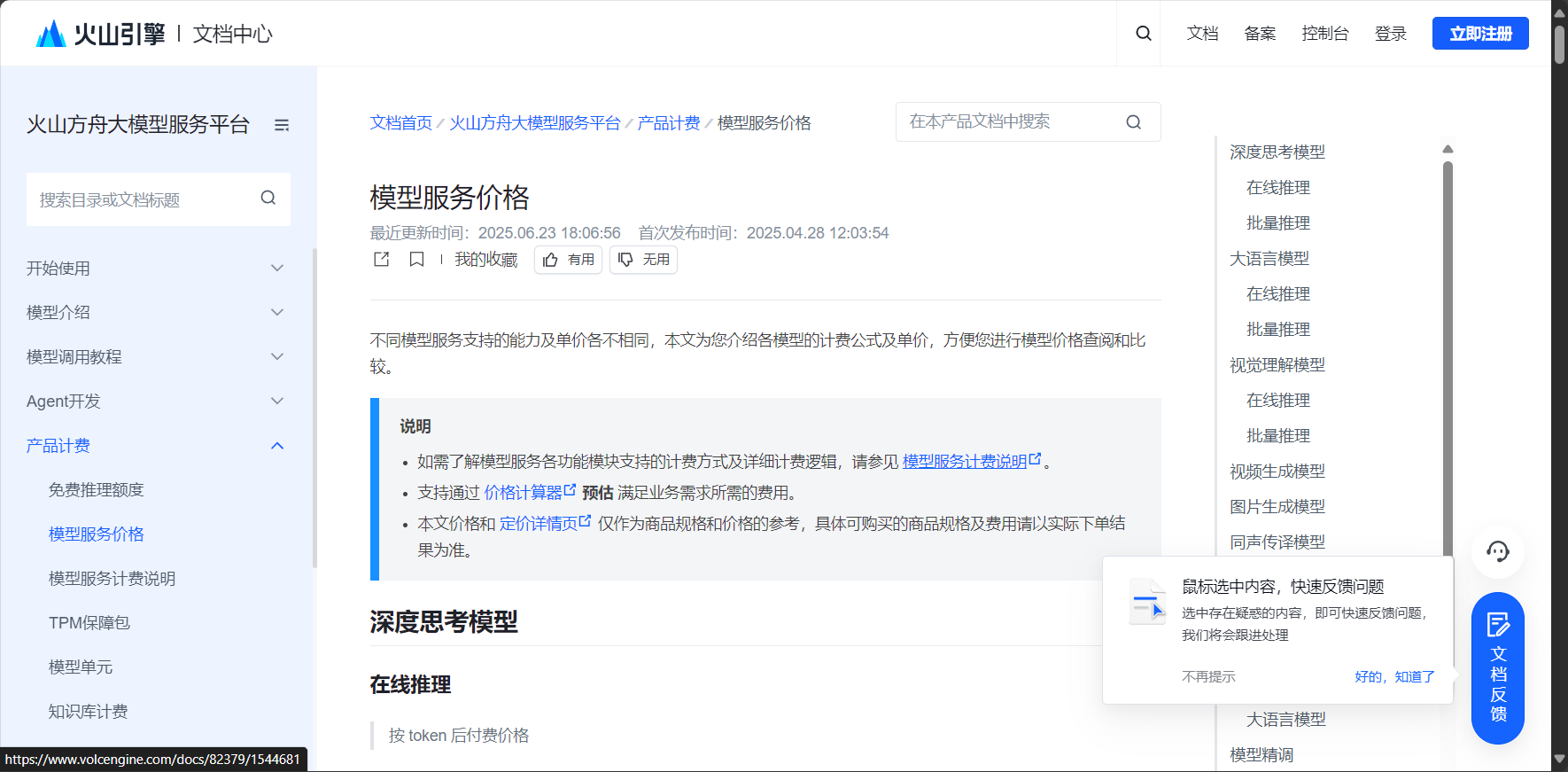Jump to 深度思考模型 in outline
Viewport: 1568px width, 772px height.
click(1277, 152)
